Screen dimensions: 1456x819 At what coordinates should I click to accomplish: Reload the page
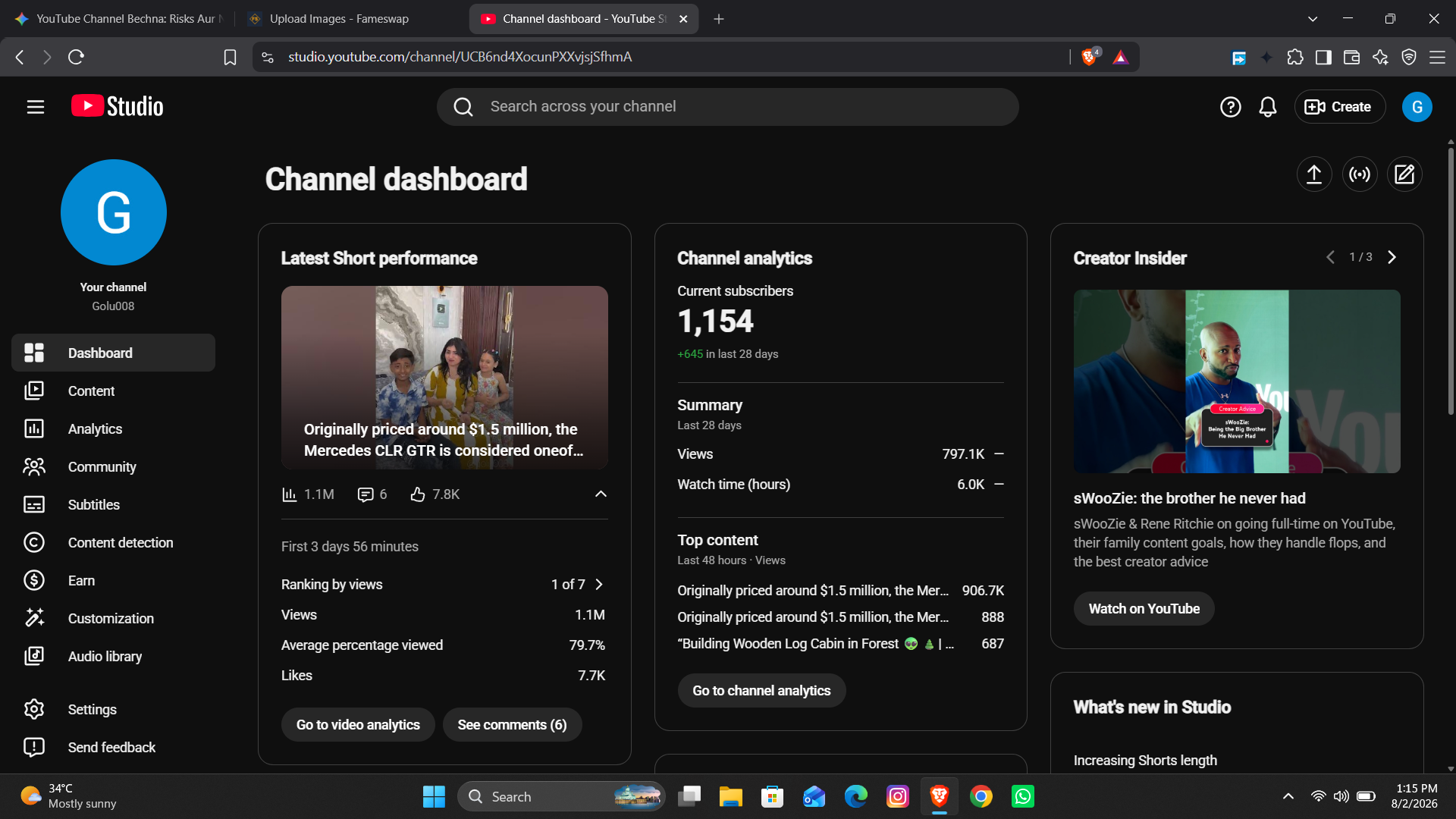point(76,57)
